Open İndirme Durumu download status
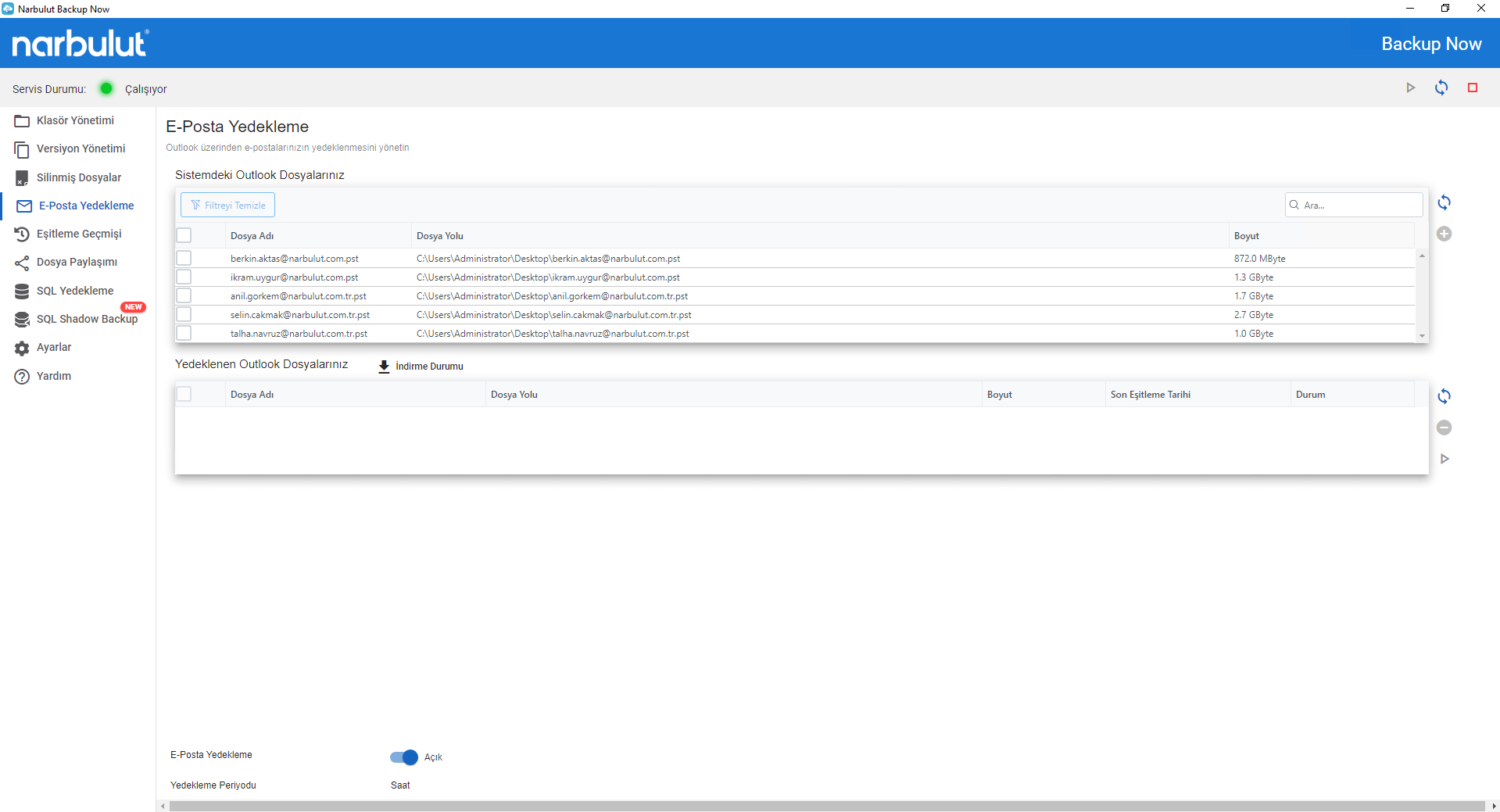The height and width of the screenshot is (812, 1500). (421, 366)
